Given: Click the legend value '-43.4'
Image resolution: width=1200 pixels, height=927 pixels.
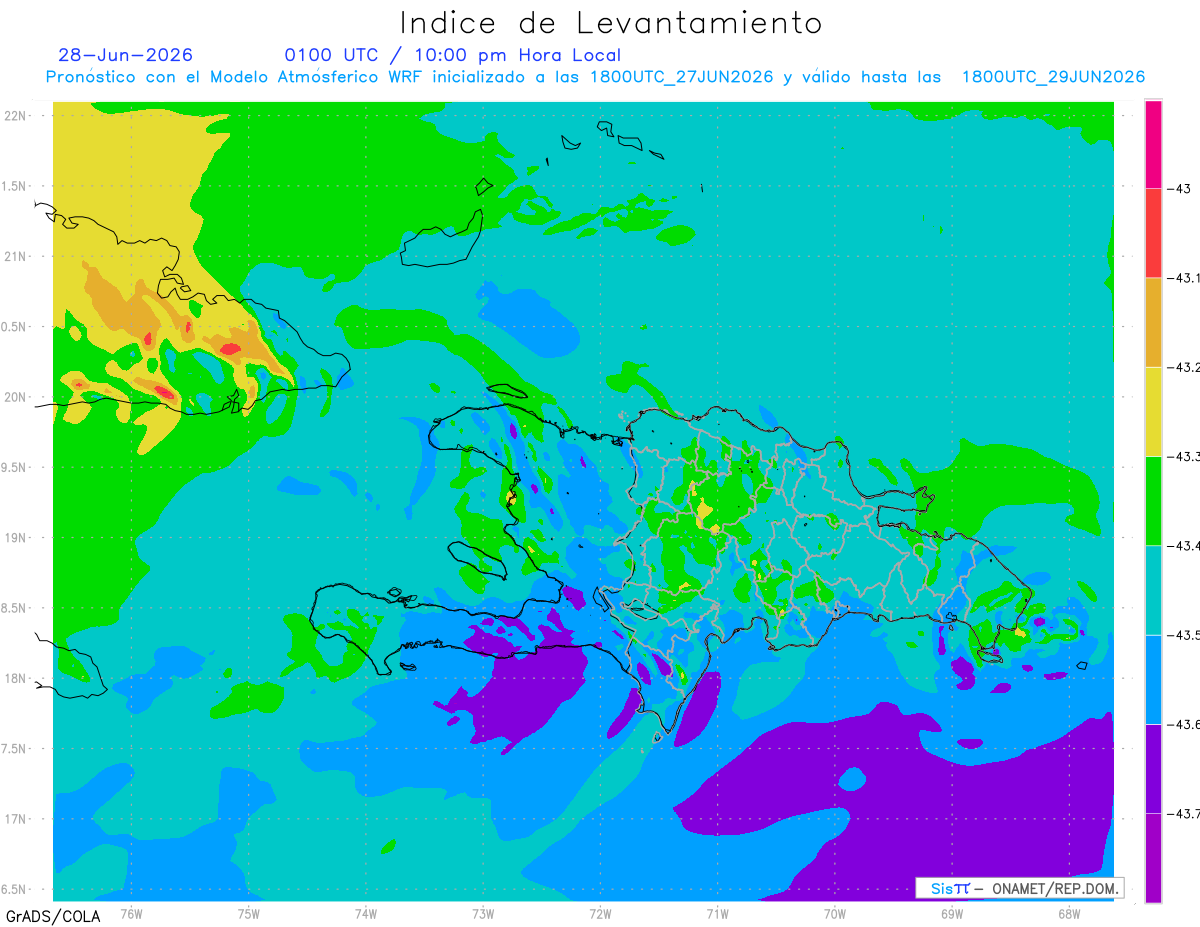Looking at the screenshot, I should 1184,545.
